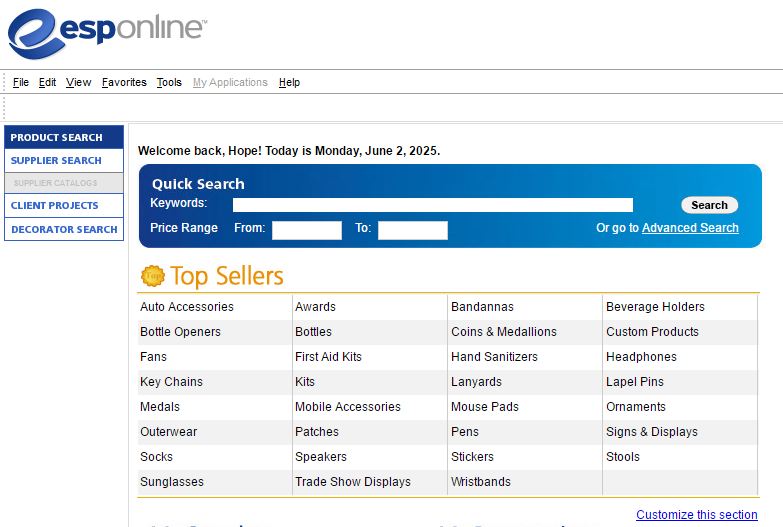The width and height of the screenshot is (783, 527).
Task: Open First Aid Kits category
Action: [328, 357]
